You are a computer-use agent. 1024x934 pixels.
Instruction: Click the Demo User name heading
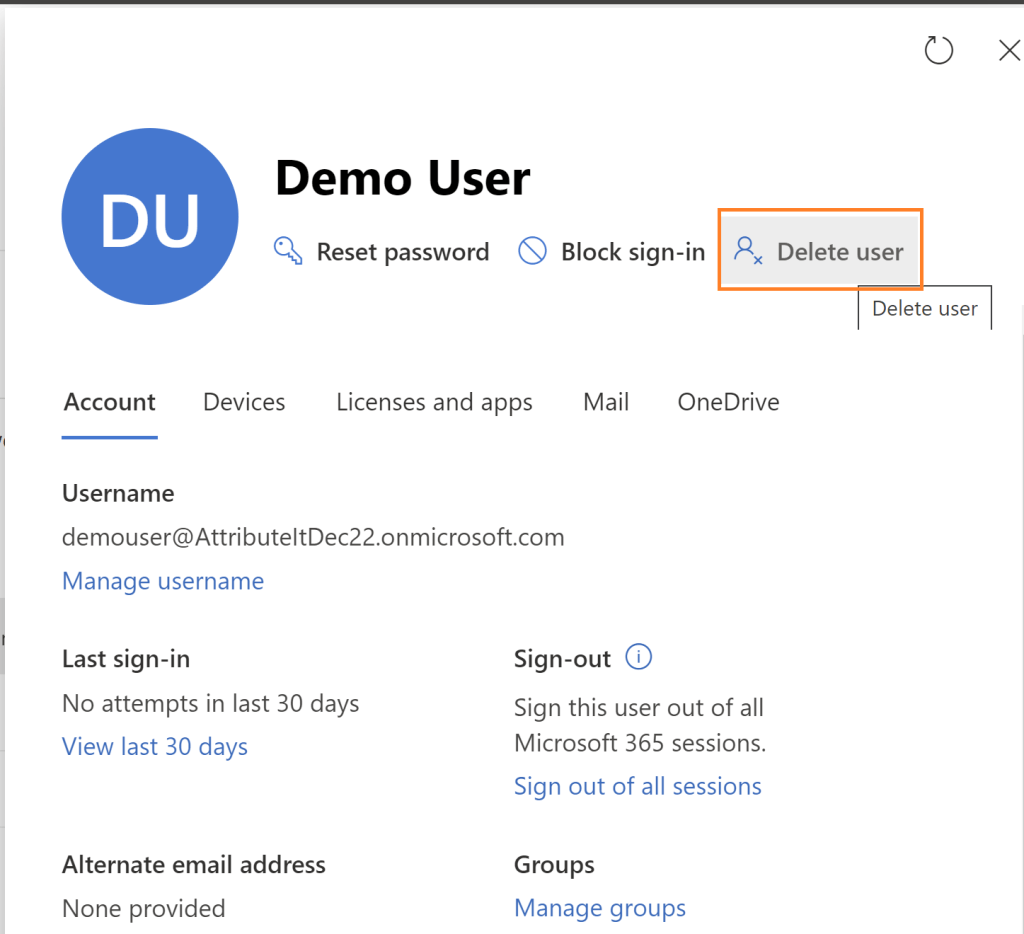coord(402,179)
